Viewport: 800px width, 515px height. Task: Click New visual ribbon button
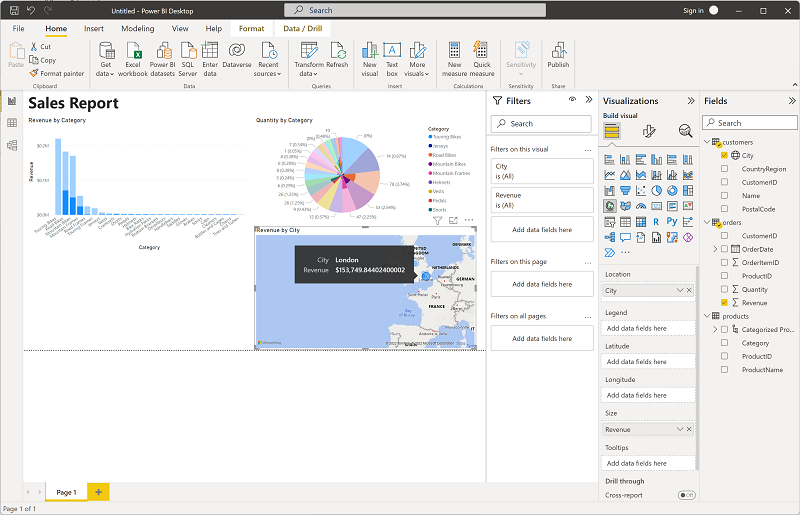tap(370, 59)
